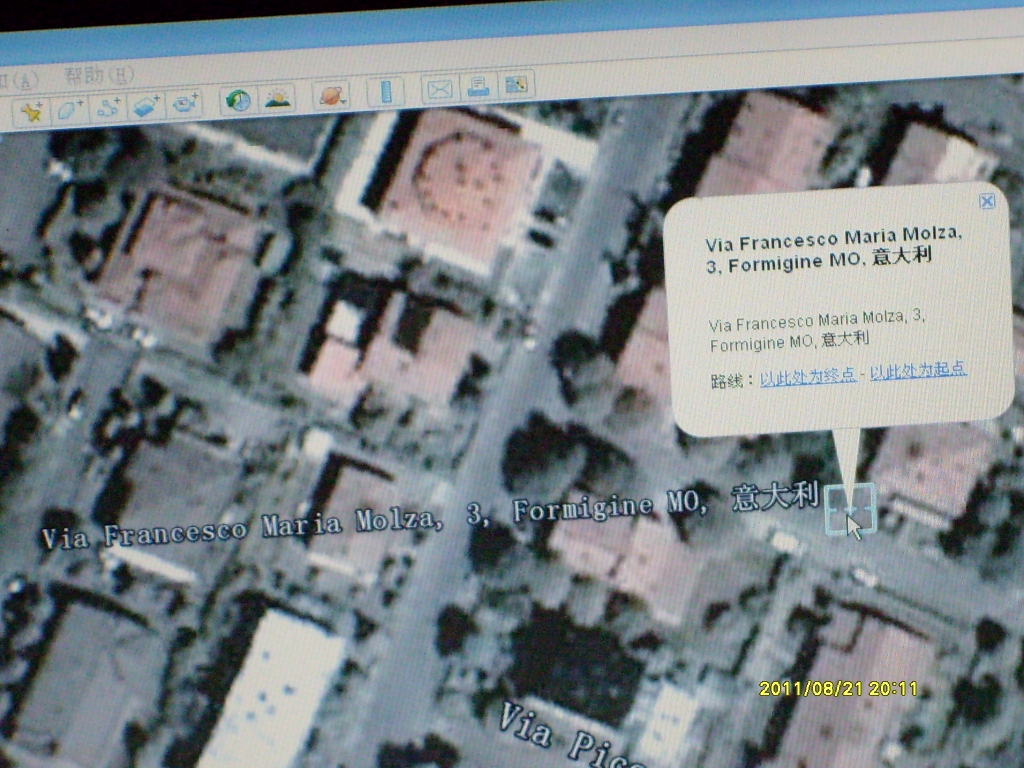Click the 以此处为终点 route link
The height and width of the screenshot is (768, 1024).
pos(807,375)
